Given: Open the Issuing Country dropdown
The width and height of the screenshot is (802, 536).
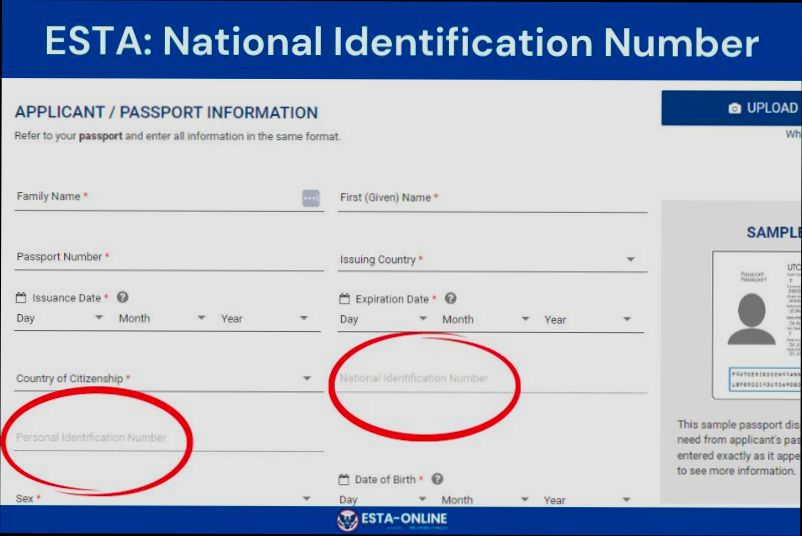Looking at the screenshot, I should (x=492, y=260).
